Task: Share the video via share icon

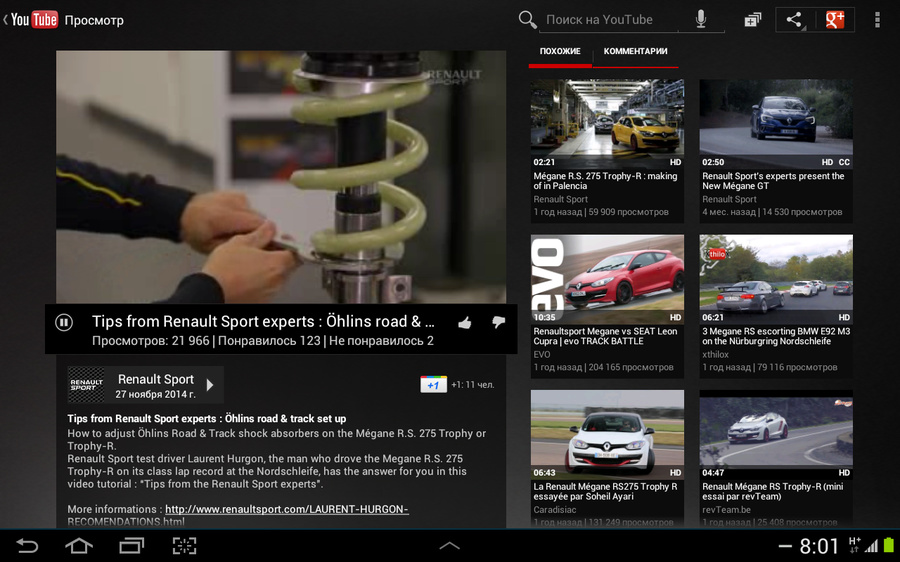Action: point(794,20)
